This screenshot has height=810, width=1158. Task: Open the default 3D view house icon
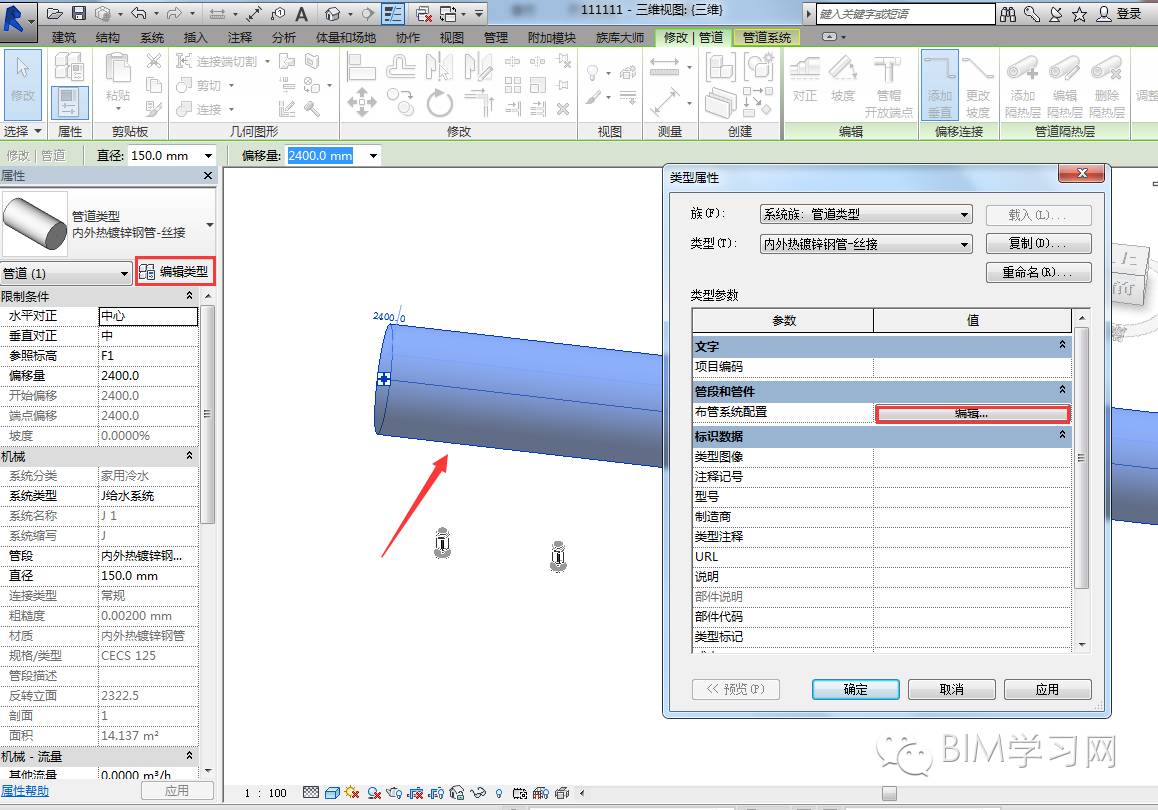point(332,13)
